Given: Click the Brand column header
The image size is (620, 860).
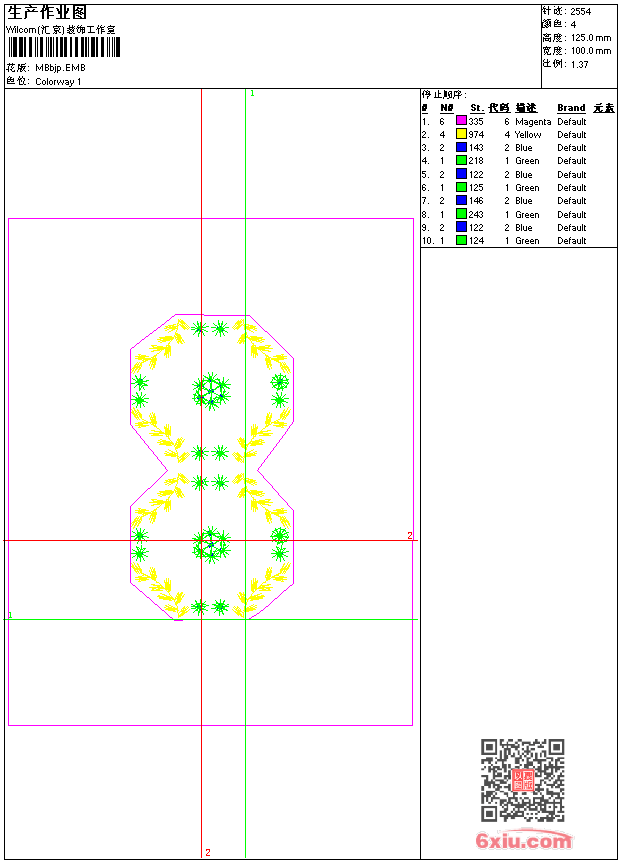Looking at the screenshot, I should [x=571, y=108].
